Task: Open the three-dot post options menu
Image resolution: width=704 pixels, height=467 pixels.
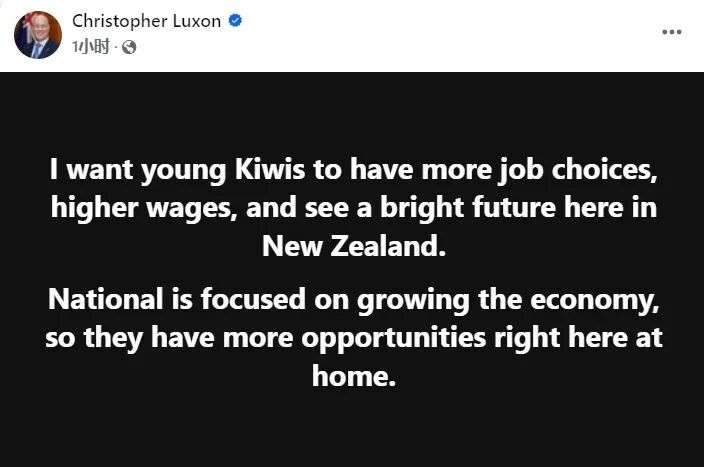Action: click(x=672, y=32)
